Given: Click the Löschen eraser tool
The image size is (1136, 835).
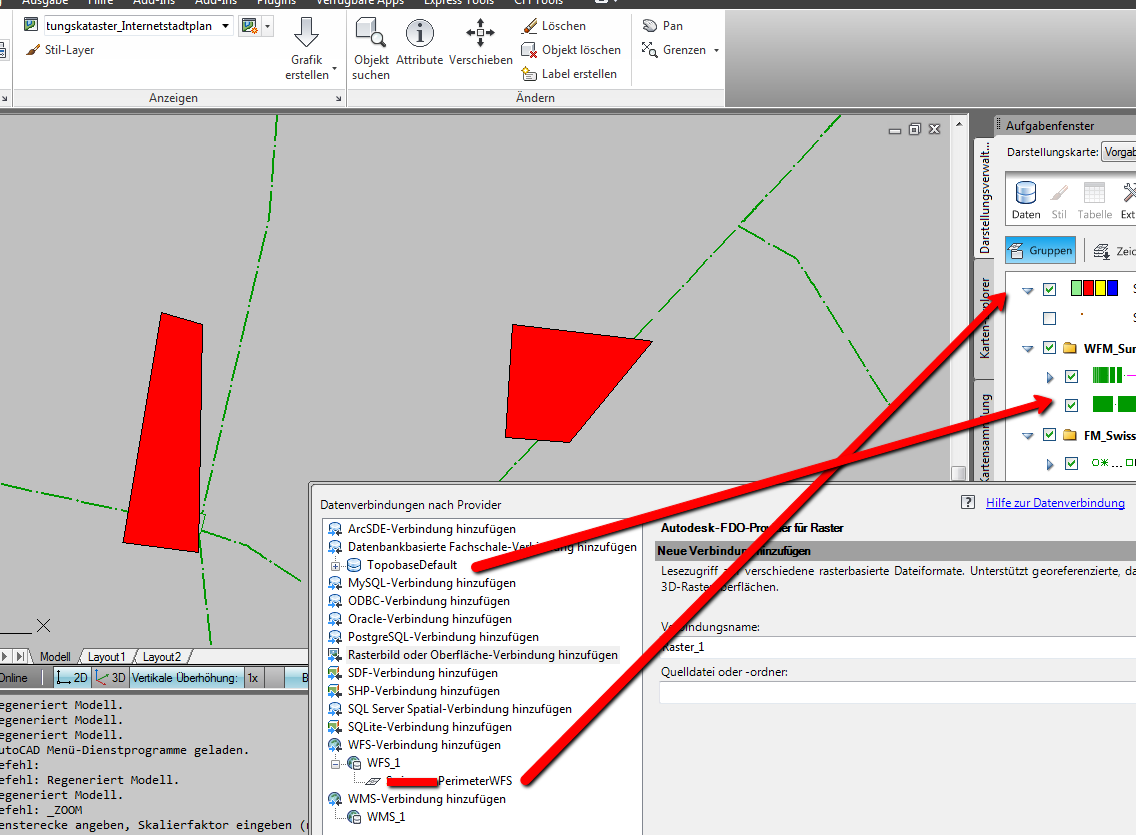Looking at the screenshot, I should pyautogui.click(x=554, y=26).
